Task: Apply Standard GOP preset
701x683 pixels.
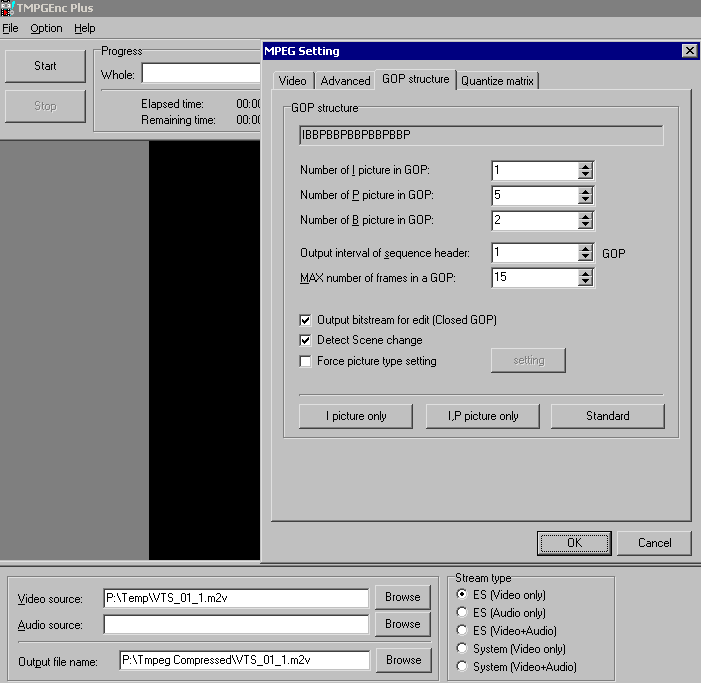Action: (x=608, y=416)
